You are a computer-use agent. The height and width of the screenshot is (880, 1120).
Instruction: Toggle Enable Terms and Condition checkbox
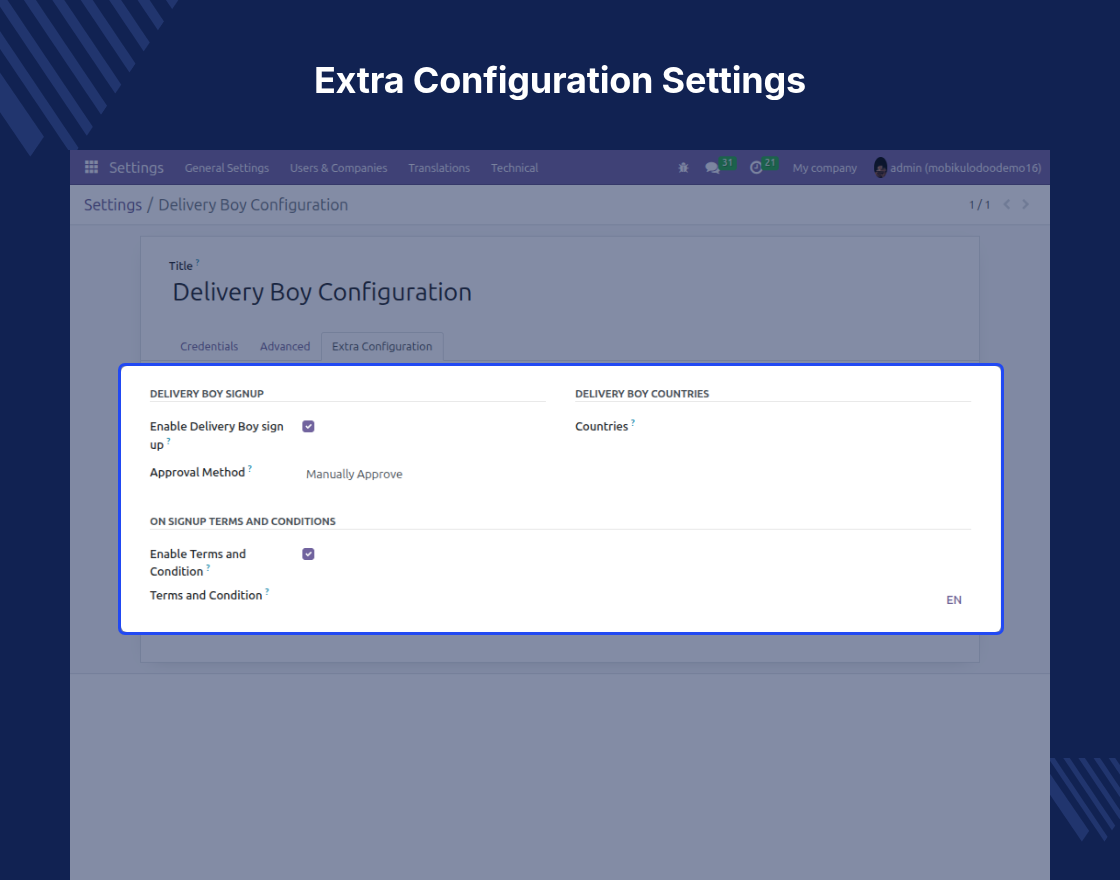tap(309, 554)
